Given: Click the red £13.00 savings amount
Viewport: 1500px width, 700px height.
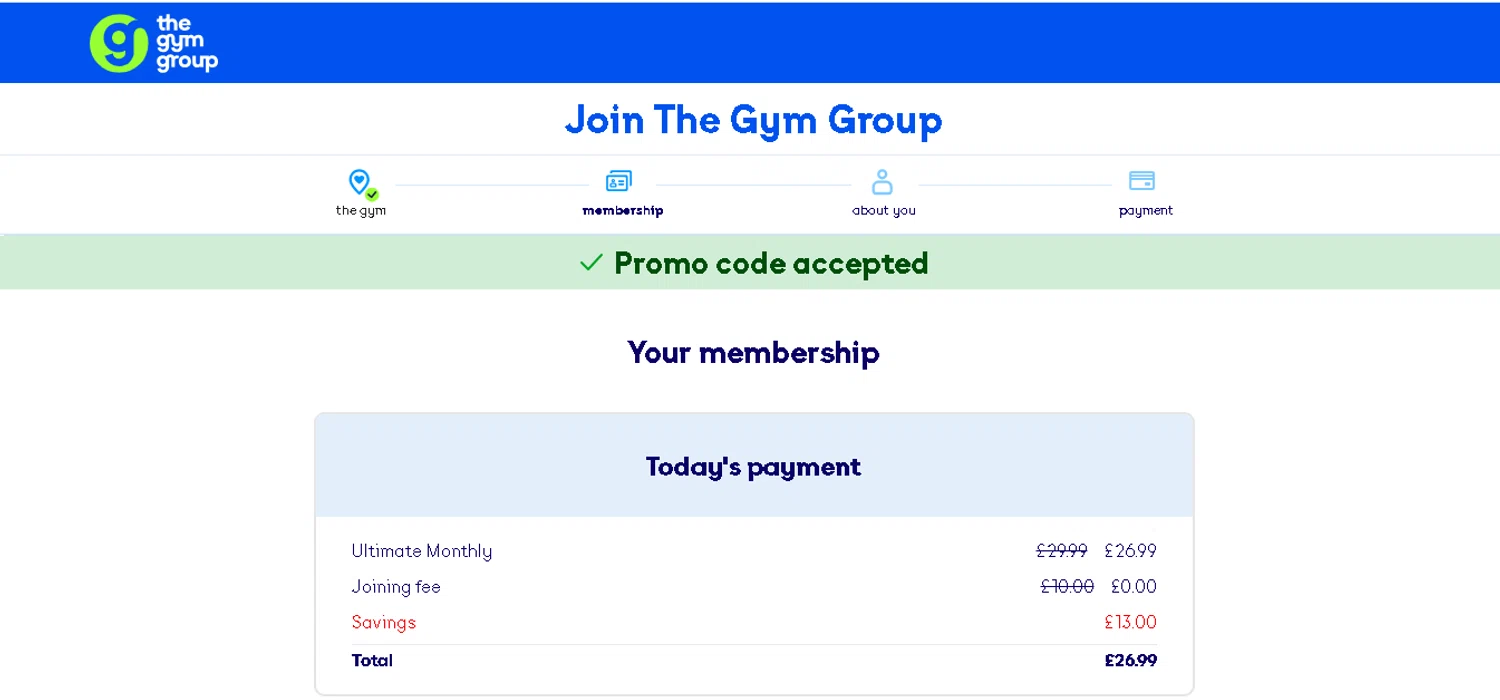Looking at the screenshot, I should coord(1130,622).
